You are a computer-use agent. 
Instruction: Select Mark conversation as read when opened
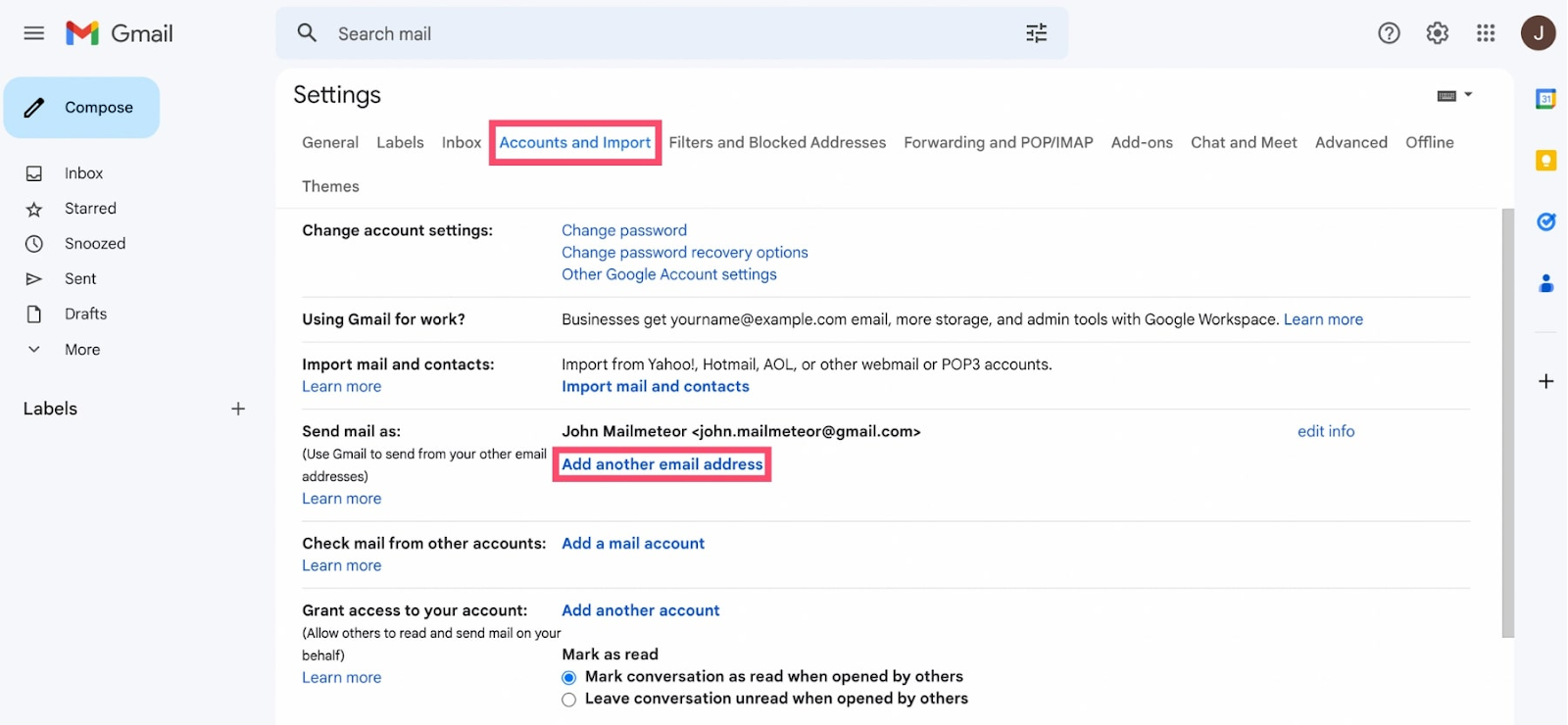568,677
